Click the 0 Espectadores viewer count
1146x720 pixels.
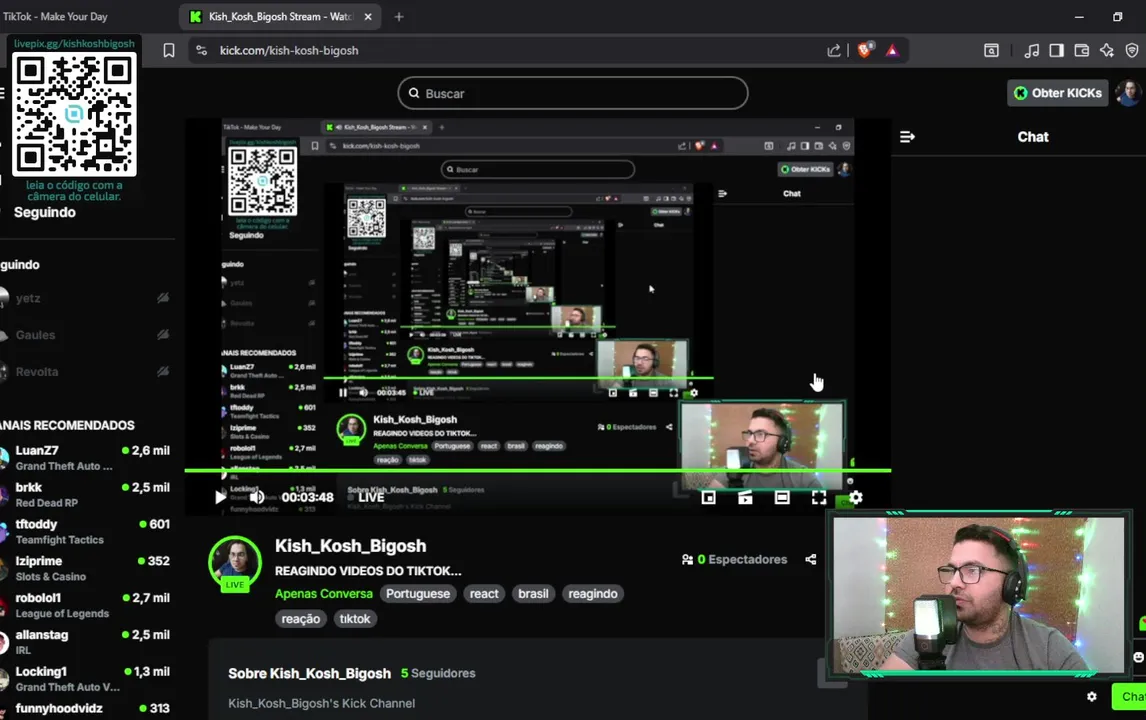tap(735, 559)
